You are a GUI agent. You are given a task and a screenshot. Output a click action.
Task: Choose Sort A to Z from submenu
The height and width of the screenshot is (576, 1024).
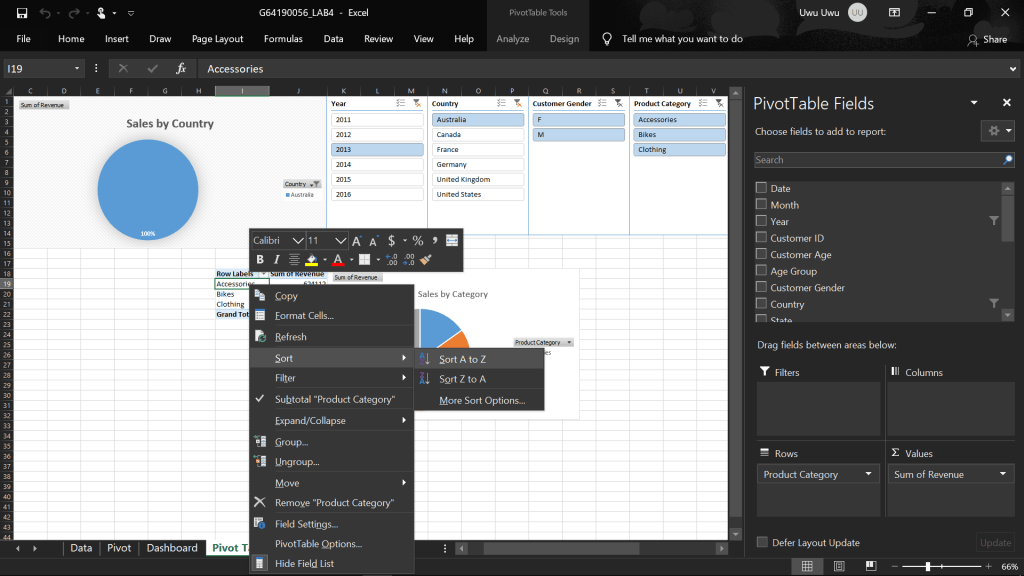tap(462, 359)
